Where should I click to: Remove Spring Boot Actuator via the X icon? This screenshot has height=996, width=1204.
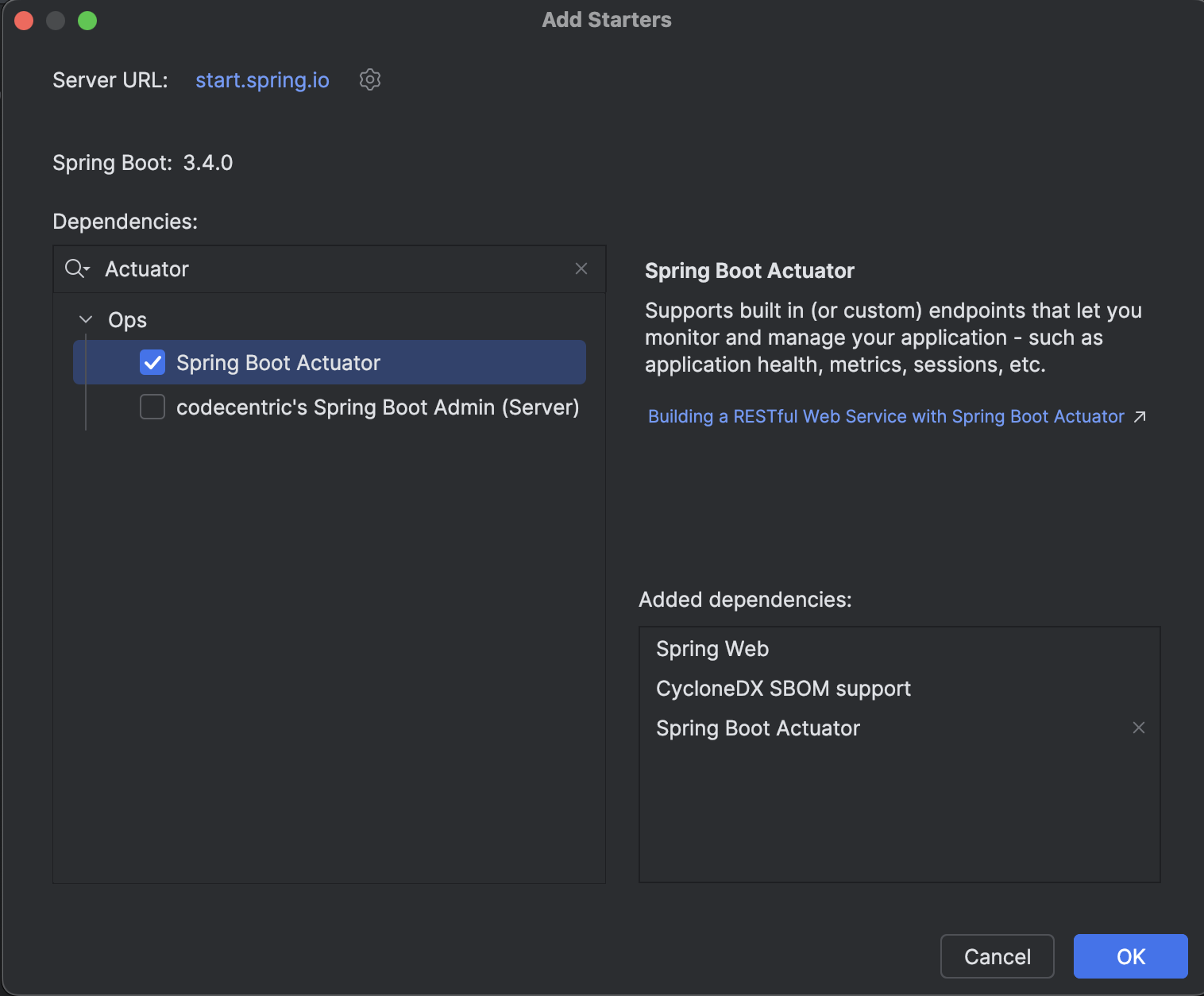(x=1140, y=728)
